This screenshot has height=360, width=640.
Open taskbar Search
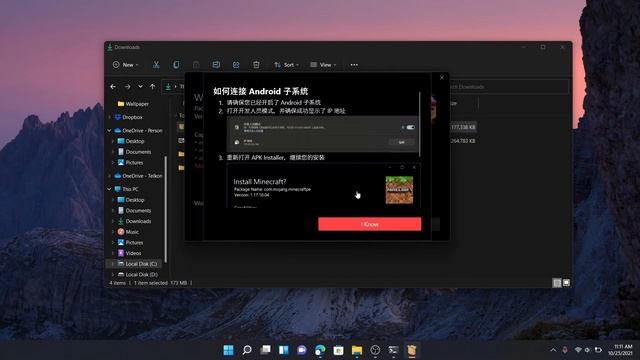247,350
